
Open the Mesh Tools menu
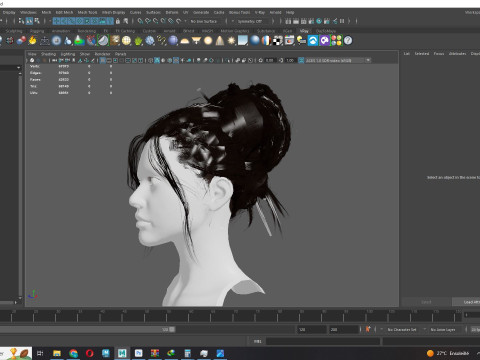[87, 12]
